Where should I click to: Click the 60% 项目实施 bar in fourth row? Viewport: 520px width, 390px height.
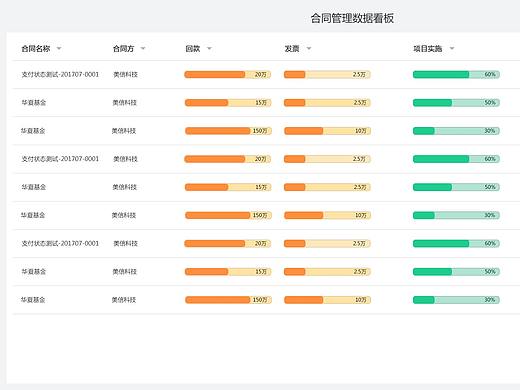456,159
